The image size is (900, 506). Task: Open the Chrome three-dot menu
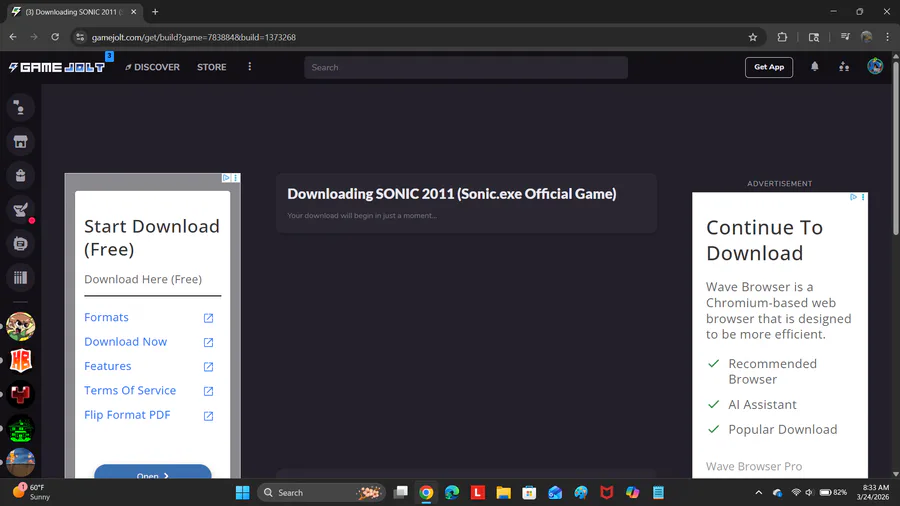point(887,37)
